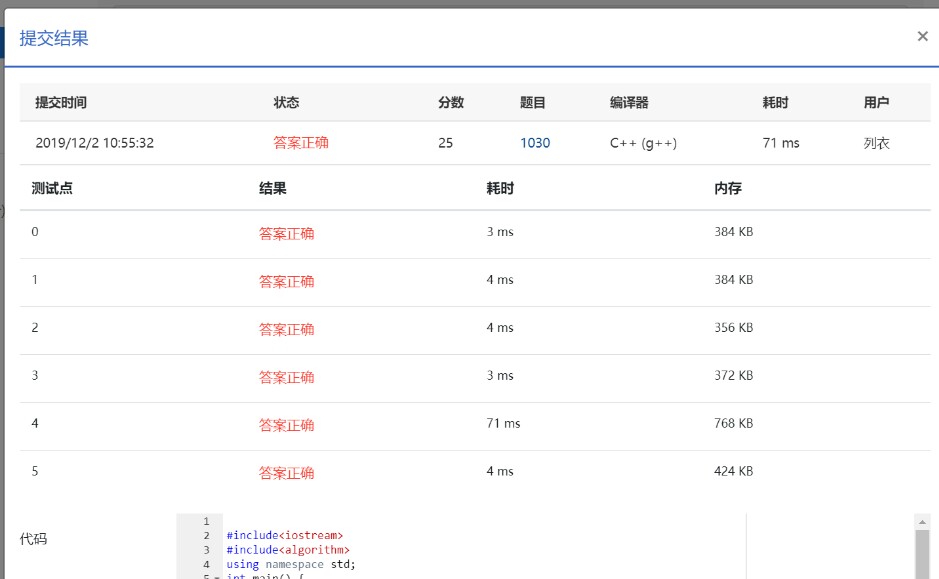Image resolution: width=939 pixels, height=579 pixels.
Task: Close the 提交结果 submission dialog
Action: [x=922, y=36]
